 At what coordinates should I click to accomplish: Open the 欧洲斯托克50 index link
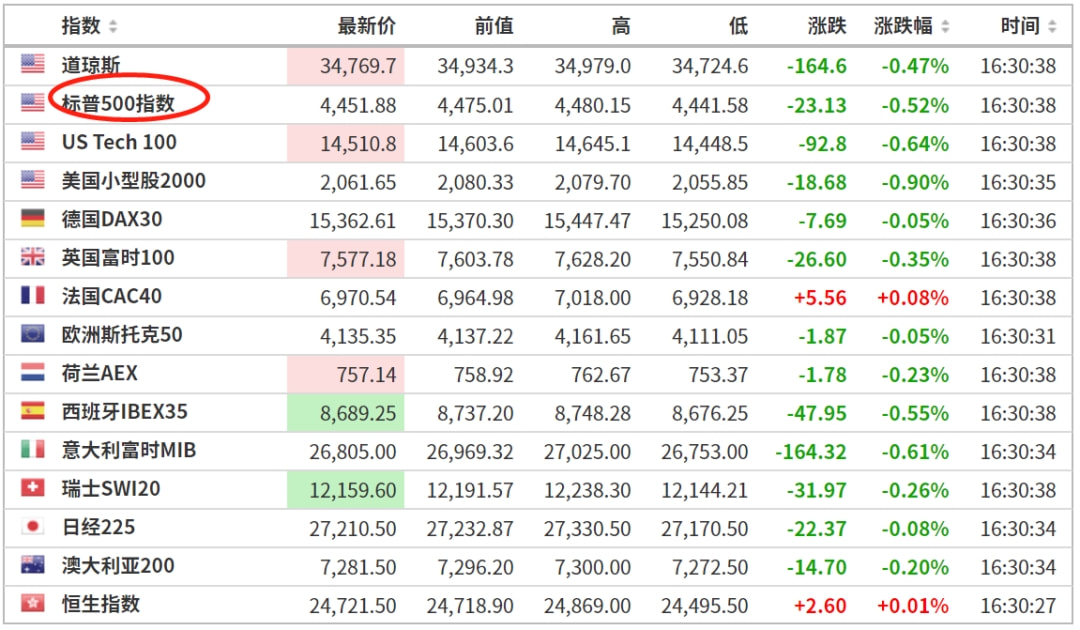pos(122,335)
